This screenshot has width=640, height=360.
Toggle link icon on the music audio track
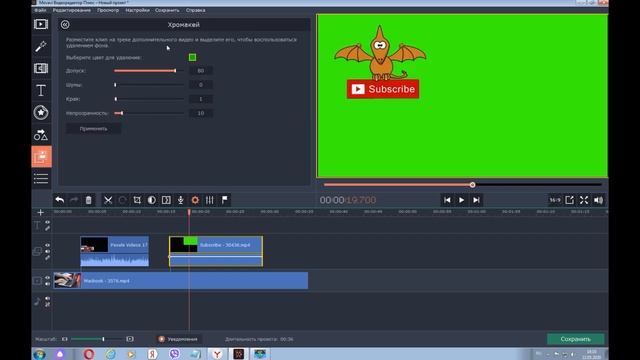point(47,304)
